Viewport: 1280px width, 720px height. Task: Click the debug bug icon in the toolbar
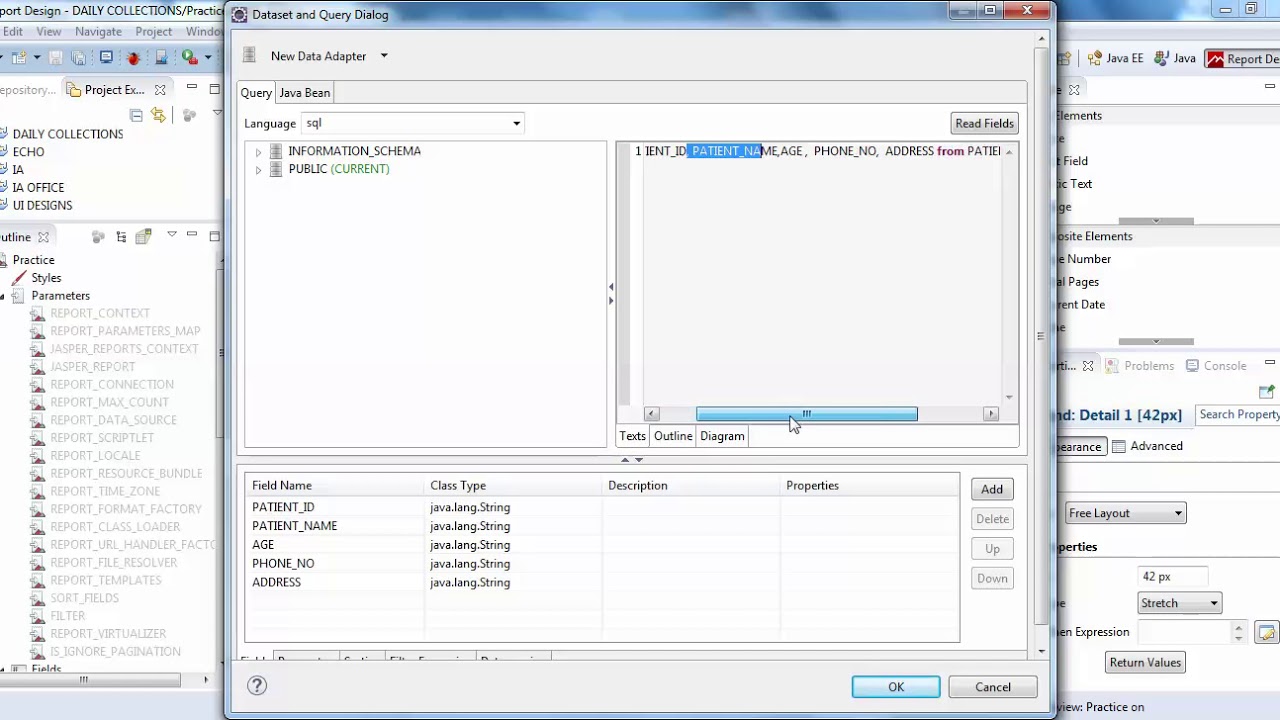(133, 58)
